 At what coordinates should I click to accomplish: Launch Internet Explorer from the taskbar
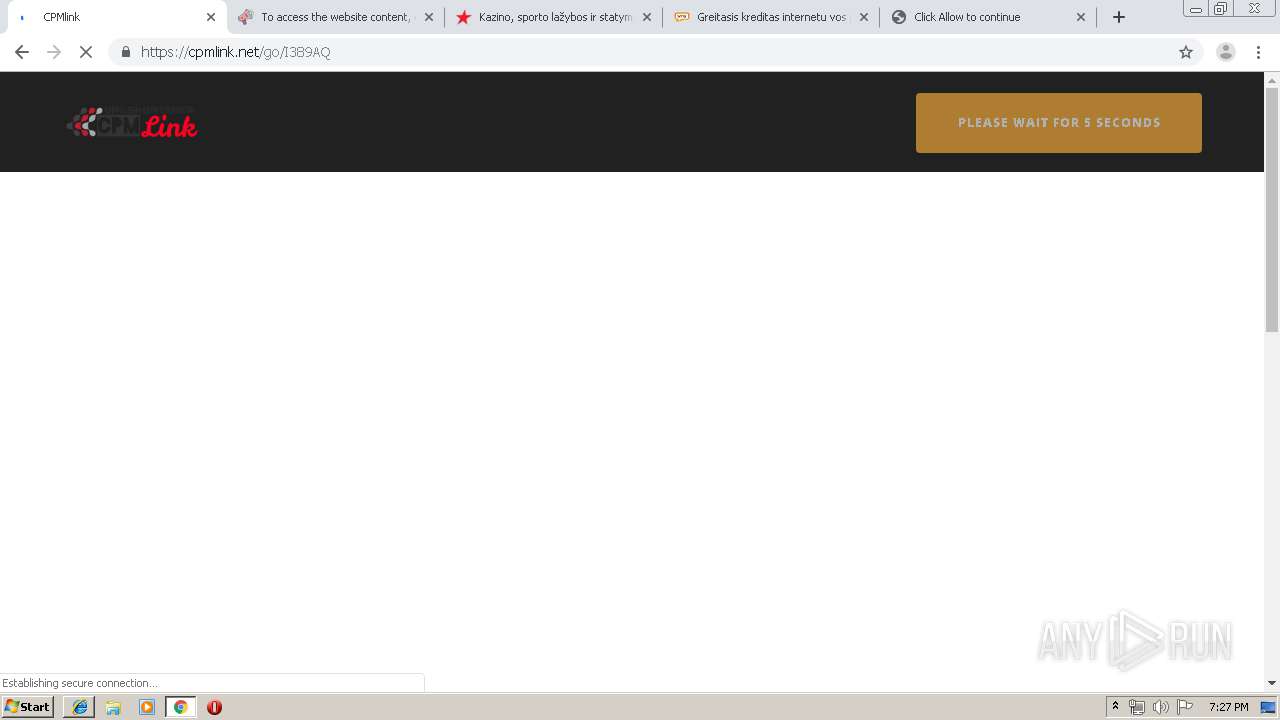(80, 707)
